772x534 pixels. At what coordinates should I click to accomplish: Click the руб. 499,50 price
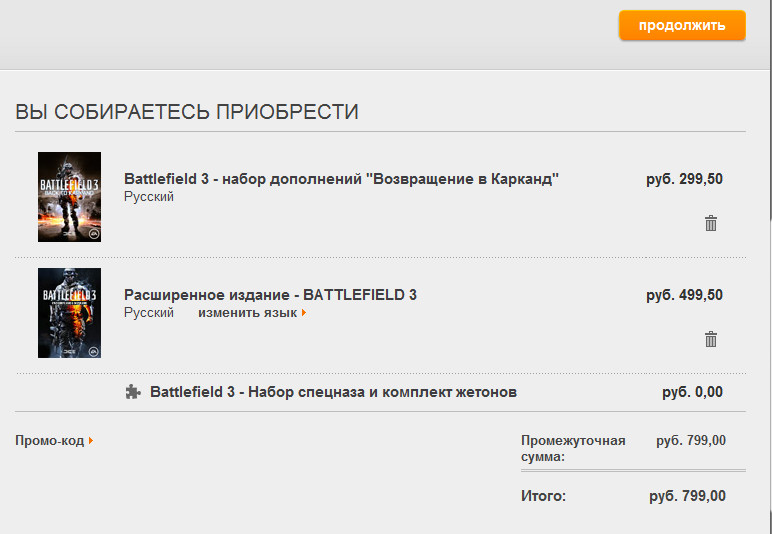click(x=684, y=295)
